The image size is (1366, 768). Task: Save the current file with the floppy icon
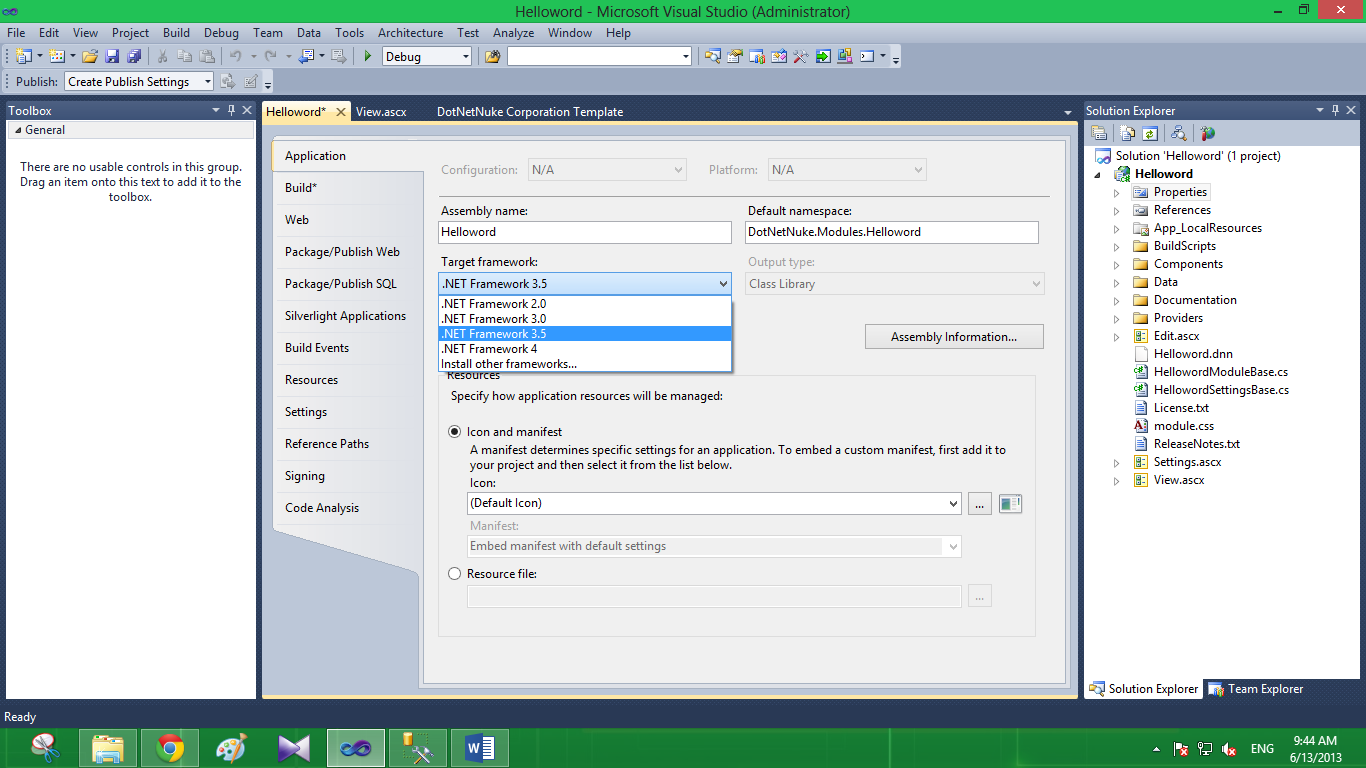tap(112, 56)
